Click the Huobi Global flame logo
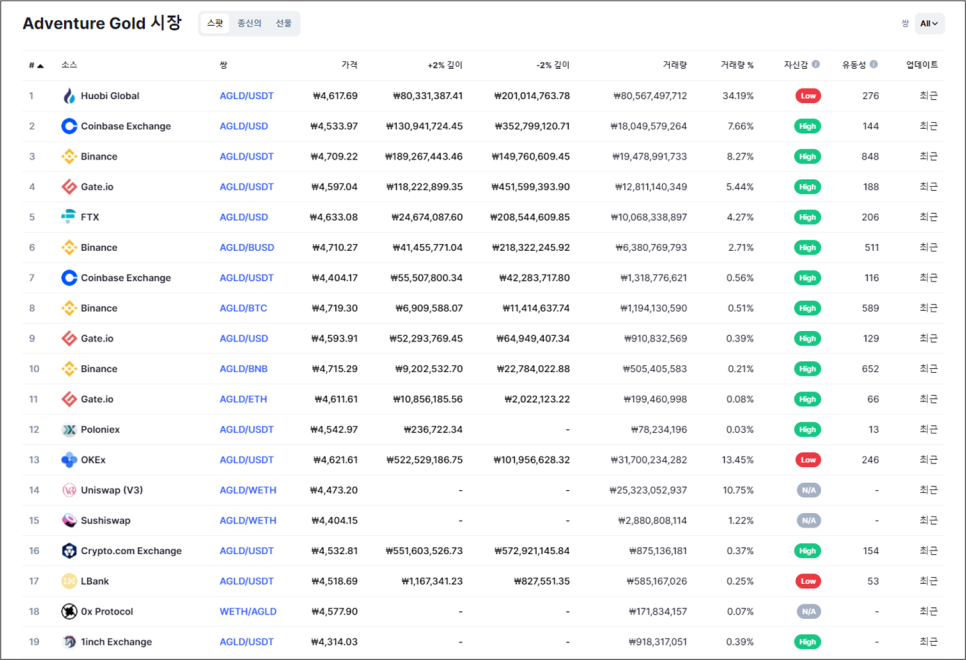966x660 pixels. click(69, 96)
